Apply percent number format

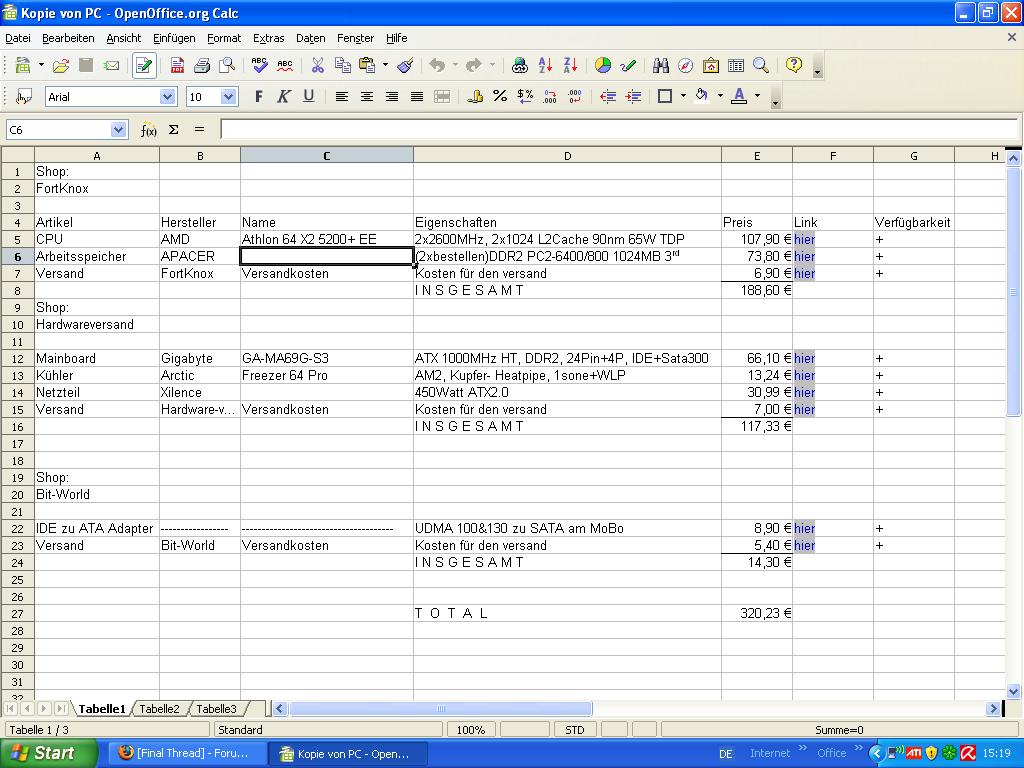pos(500,97)
